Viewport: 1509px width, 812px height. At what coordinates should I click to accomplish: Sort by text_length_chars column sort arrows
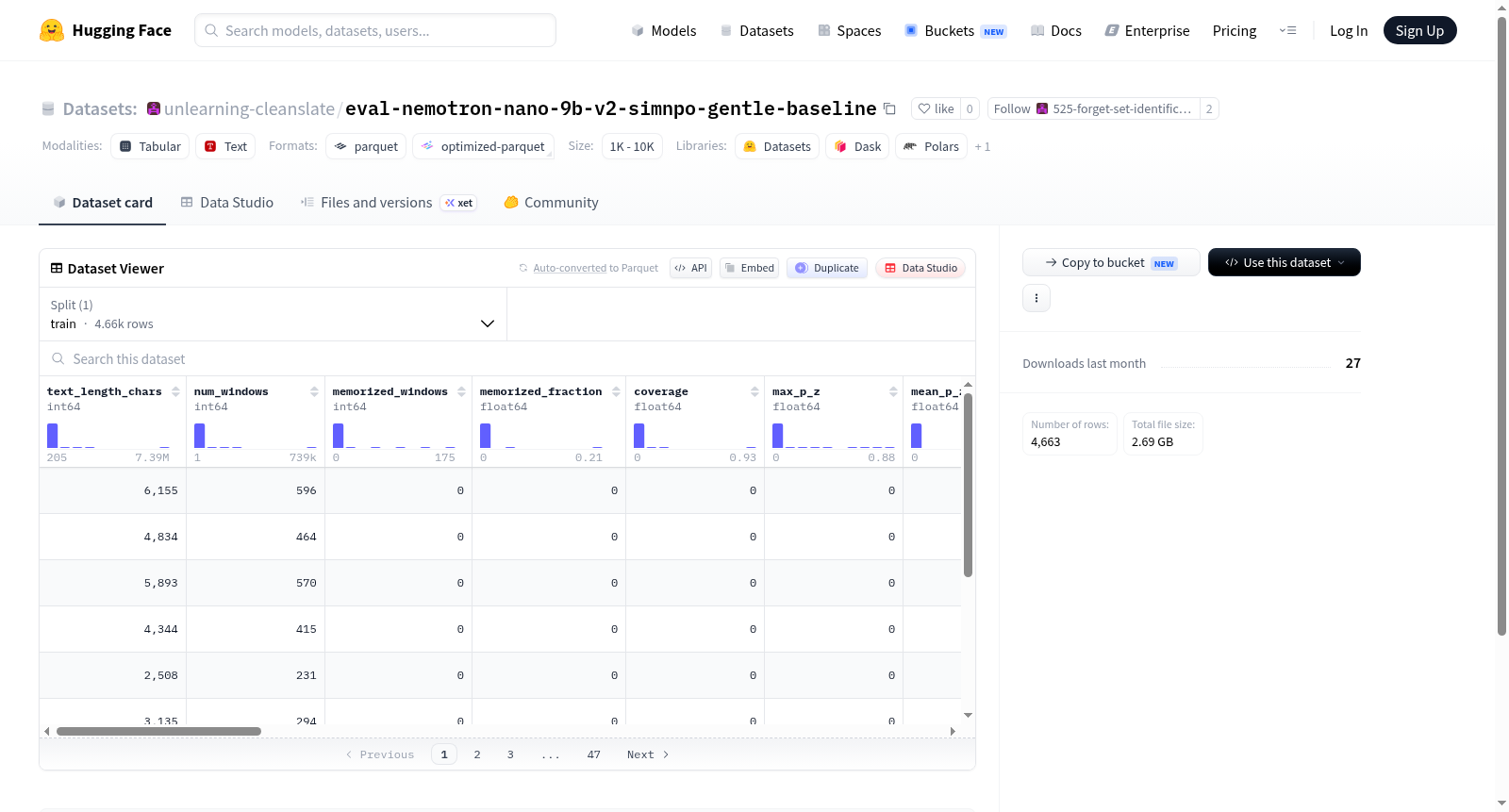(175, 391)
